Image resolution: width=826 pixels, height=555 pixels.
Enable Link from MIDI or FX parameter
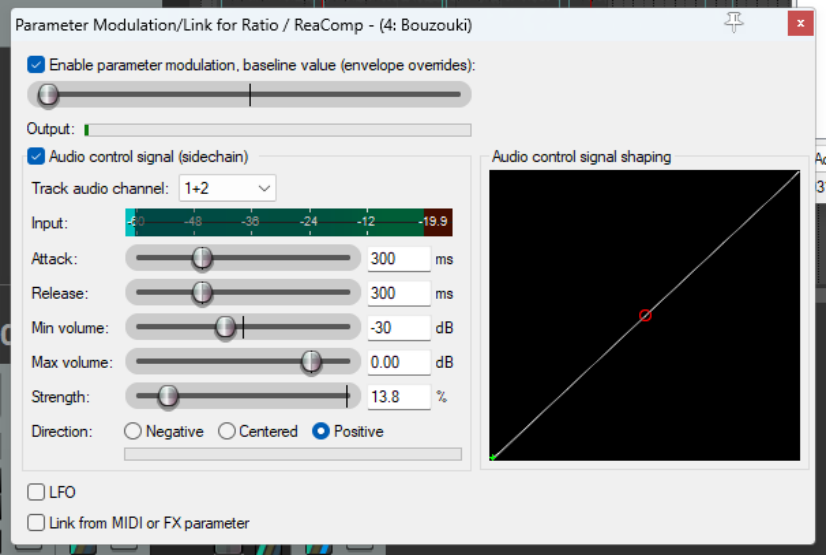tap(36, 523)
